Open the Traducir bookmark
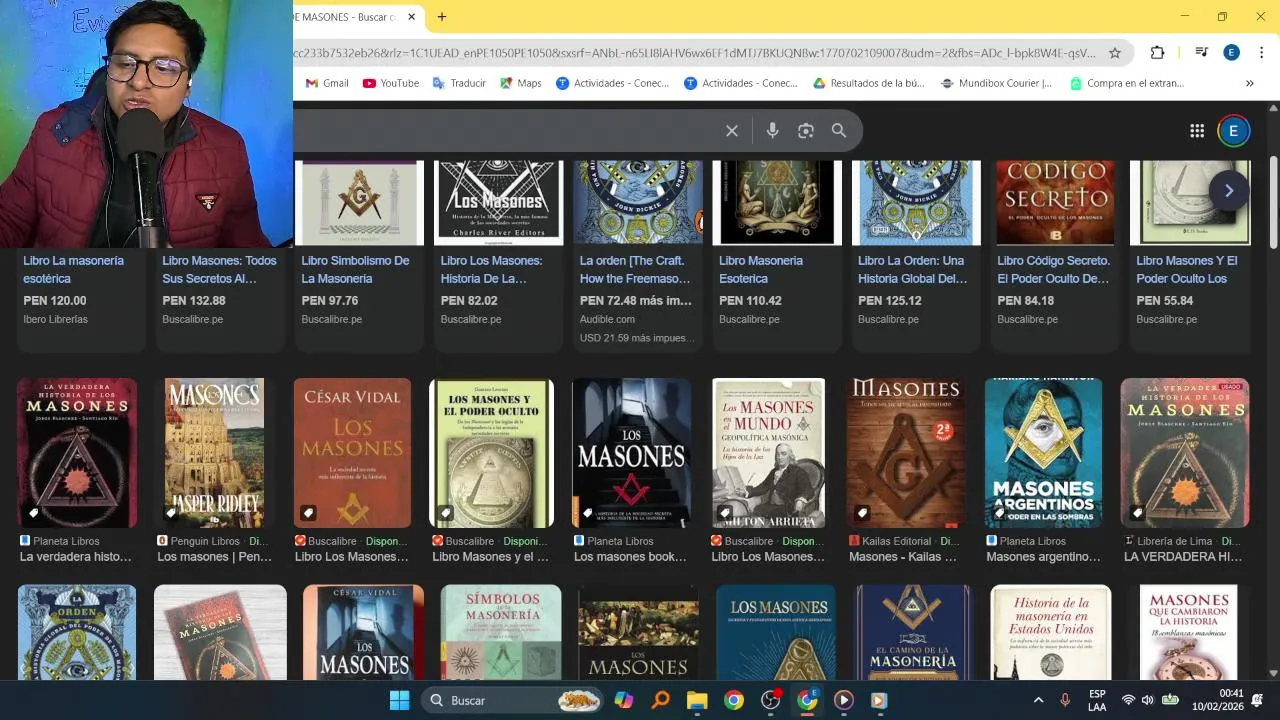The width and height of the screenshot is (1280, 720). point(459,83)
